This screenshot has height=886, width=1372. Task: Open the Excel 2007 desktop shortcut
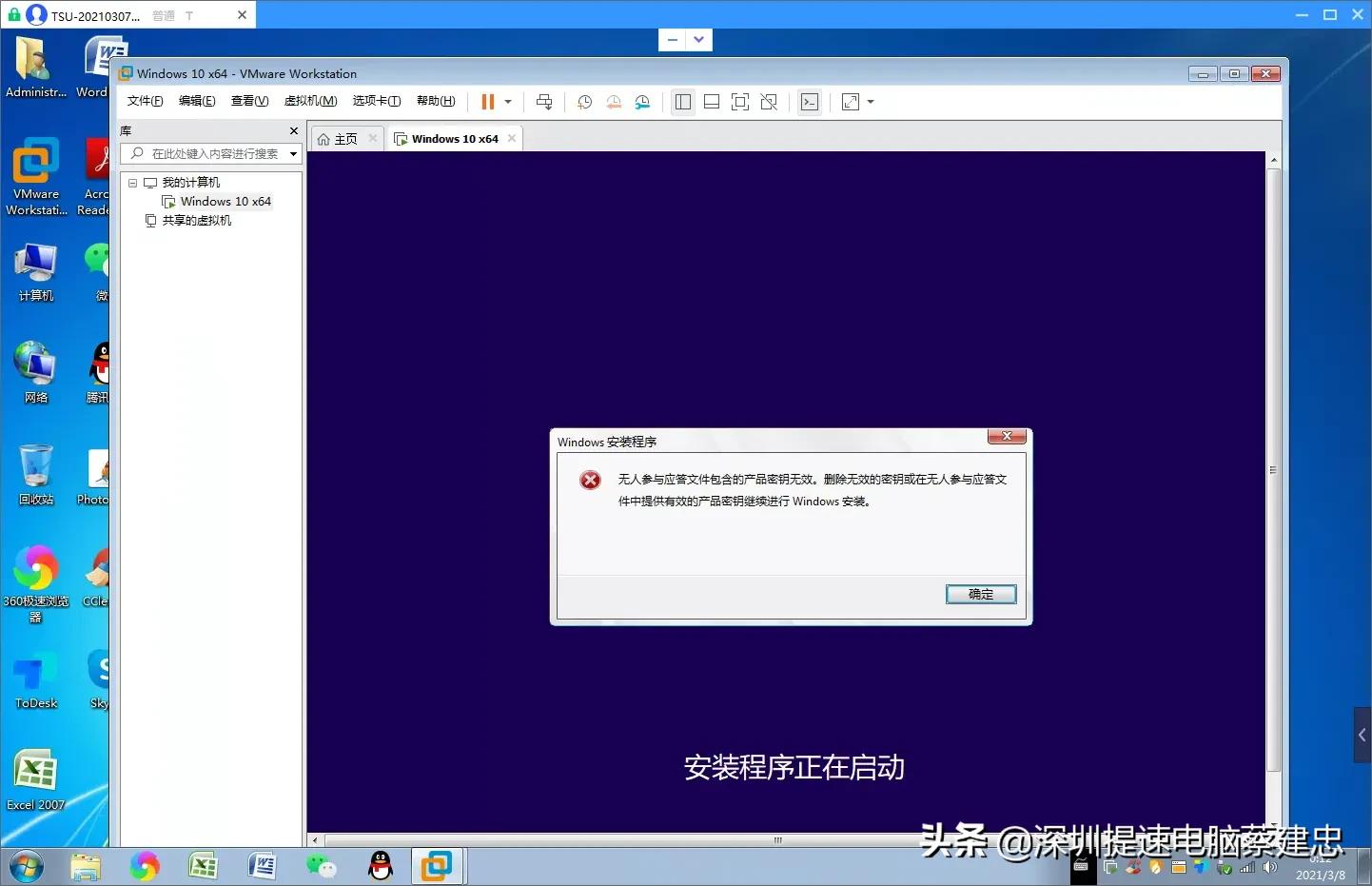coord(36,780)
